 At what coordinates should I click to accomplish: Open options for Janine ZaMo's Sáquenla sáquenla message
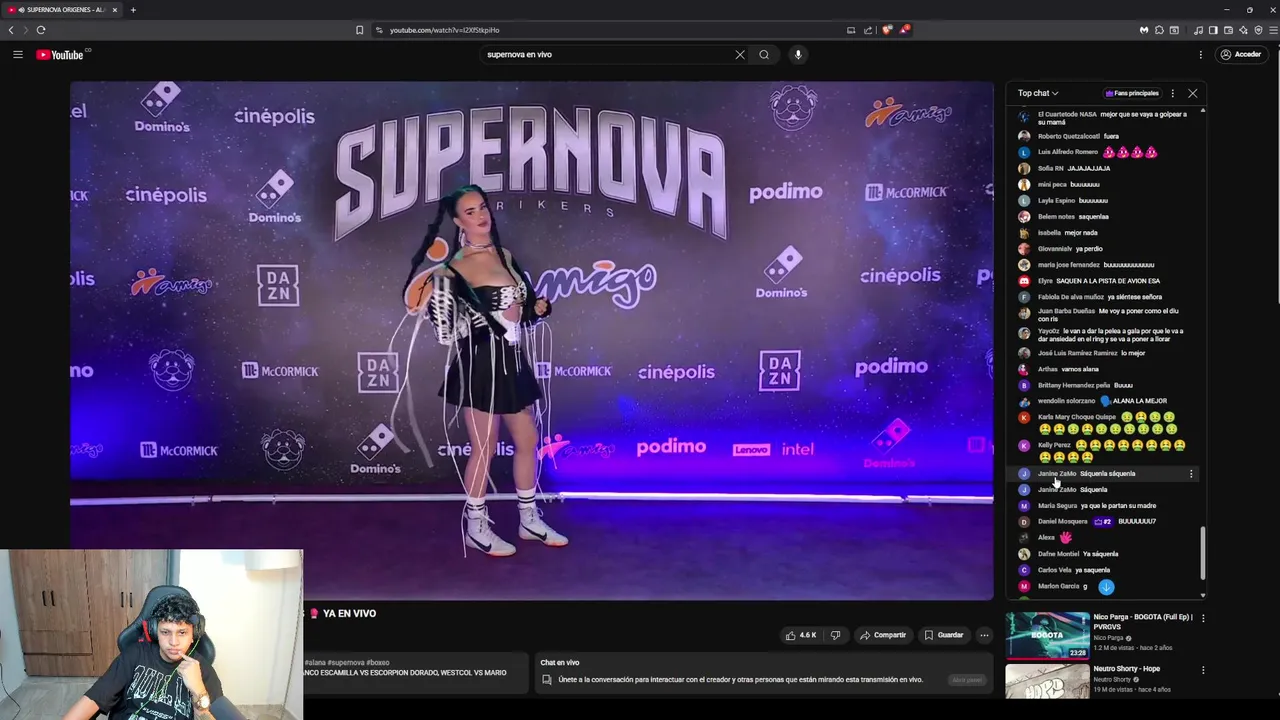point(1190,473)
